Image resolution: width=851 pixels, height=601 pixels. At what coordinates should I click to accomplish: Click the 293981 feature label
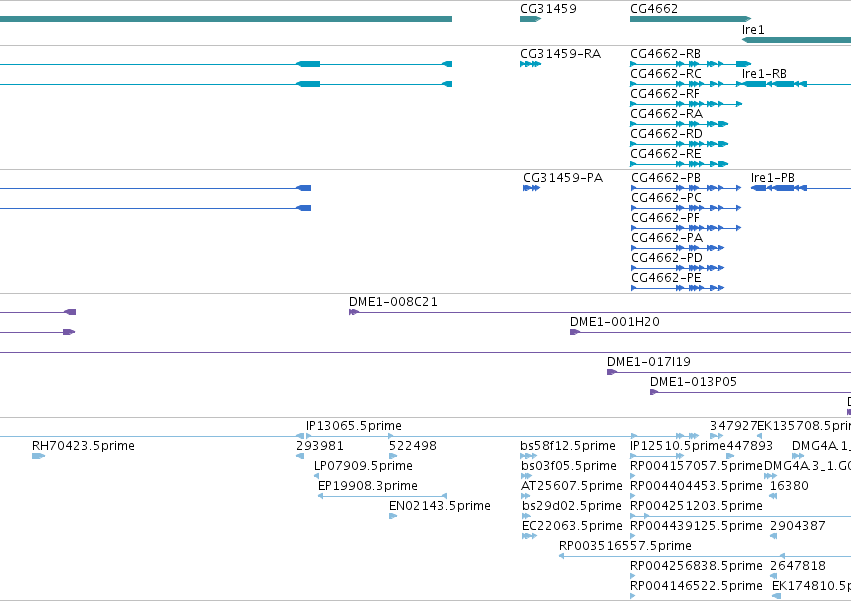click(x=320, y=446)
